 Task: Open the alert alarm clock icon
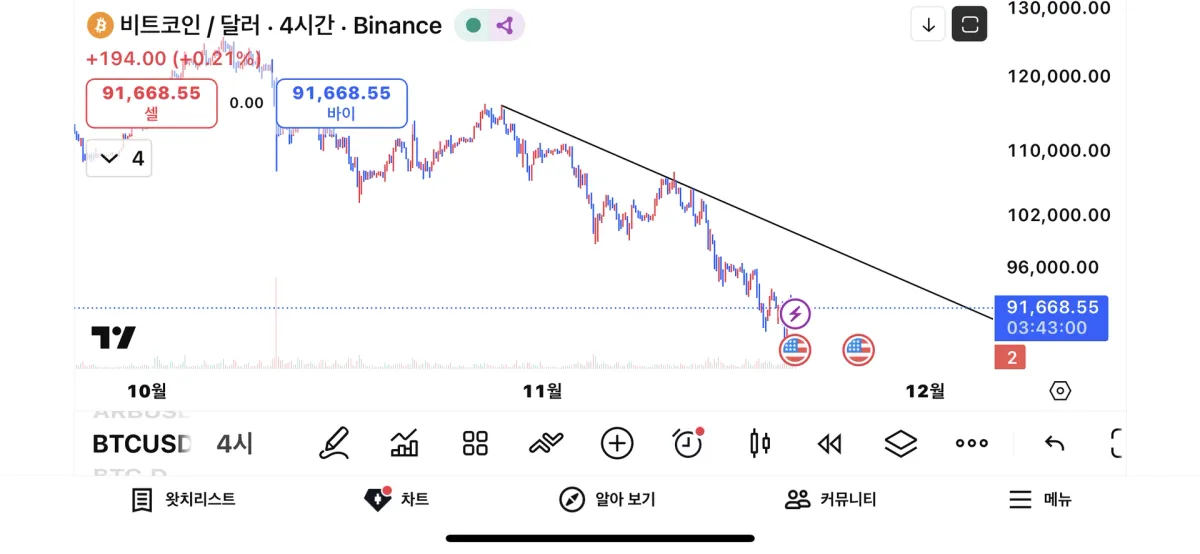click(688, 443)
